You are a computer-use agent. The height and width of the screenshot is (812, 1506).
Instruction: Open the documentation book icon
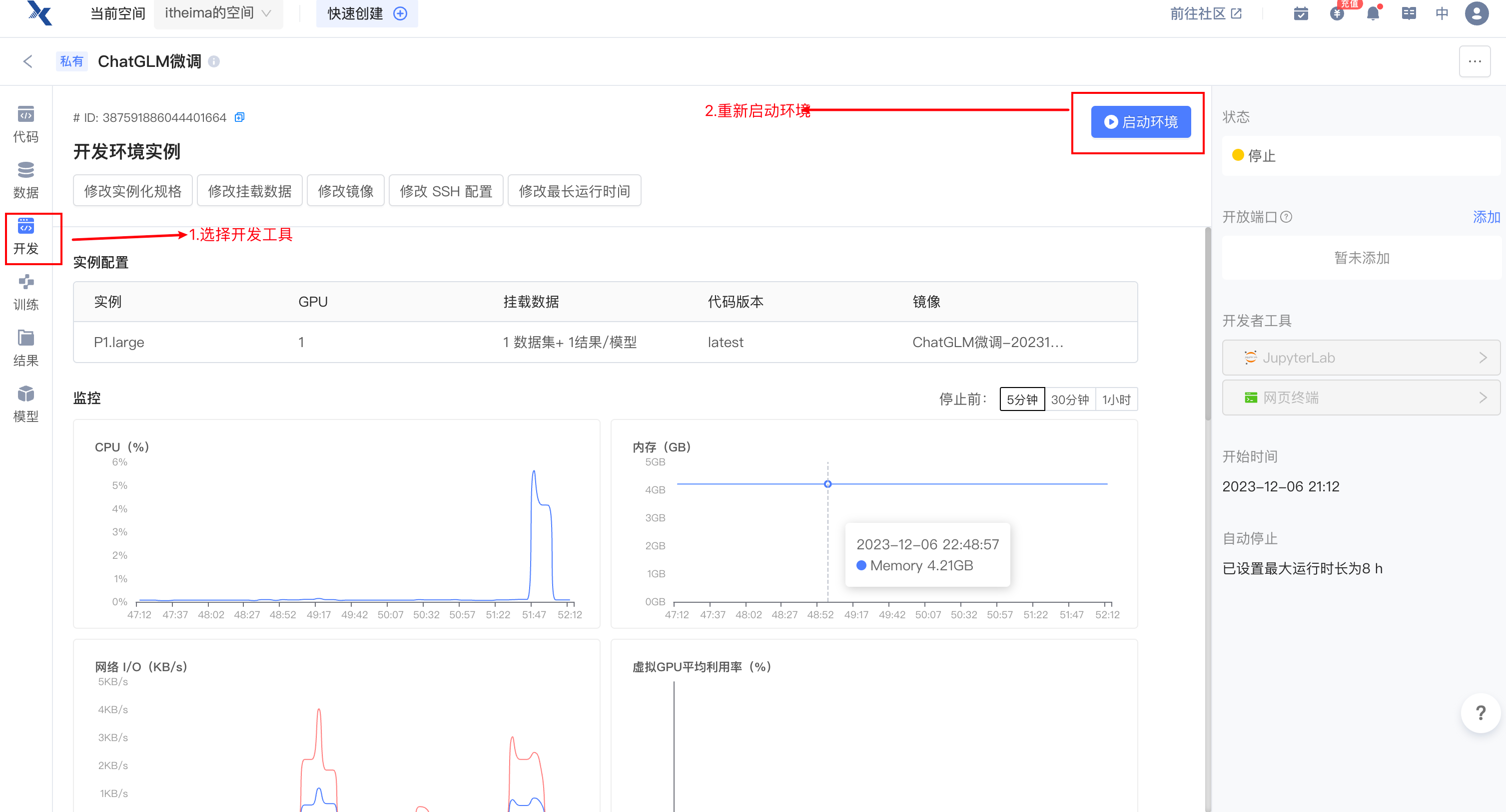pos(1409,13)
